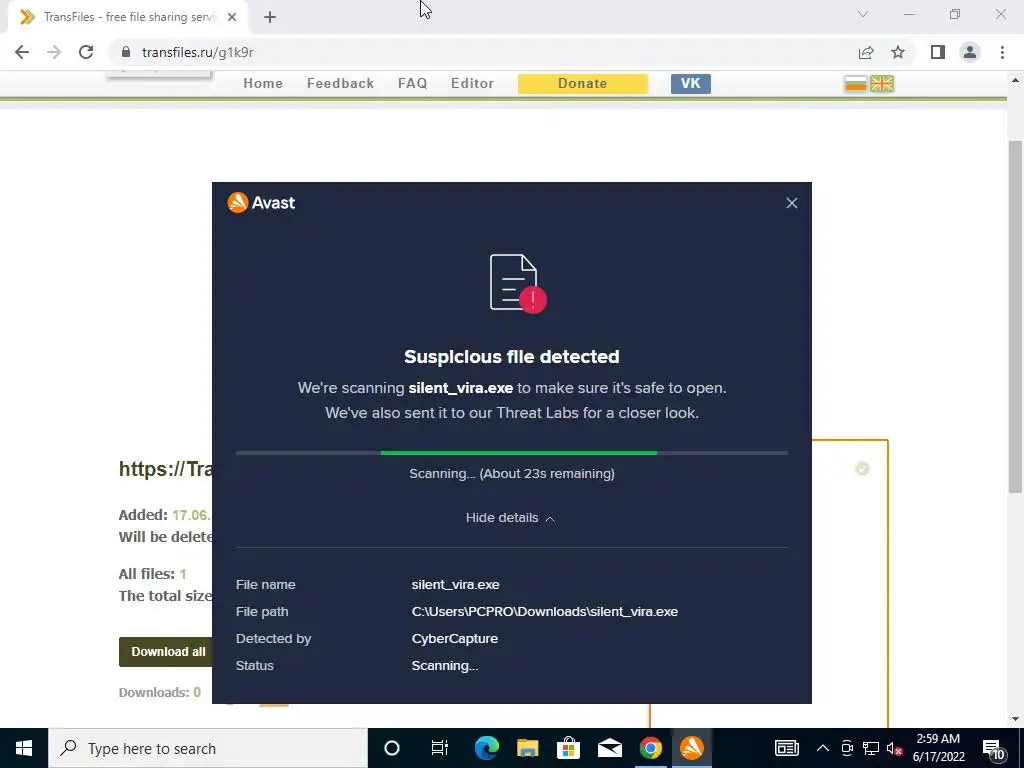Launch Microsoft Edge from taskbar
The width and height of the screenshot is (1024, 768).
pos(487,748)
